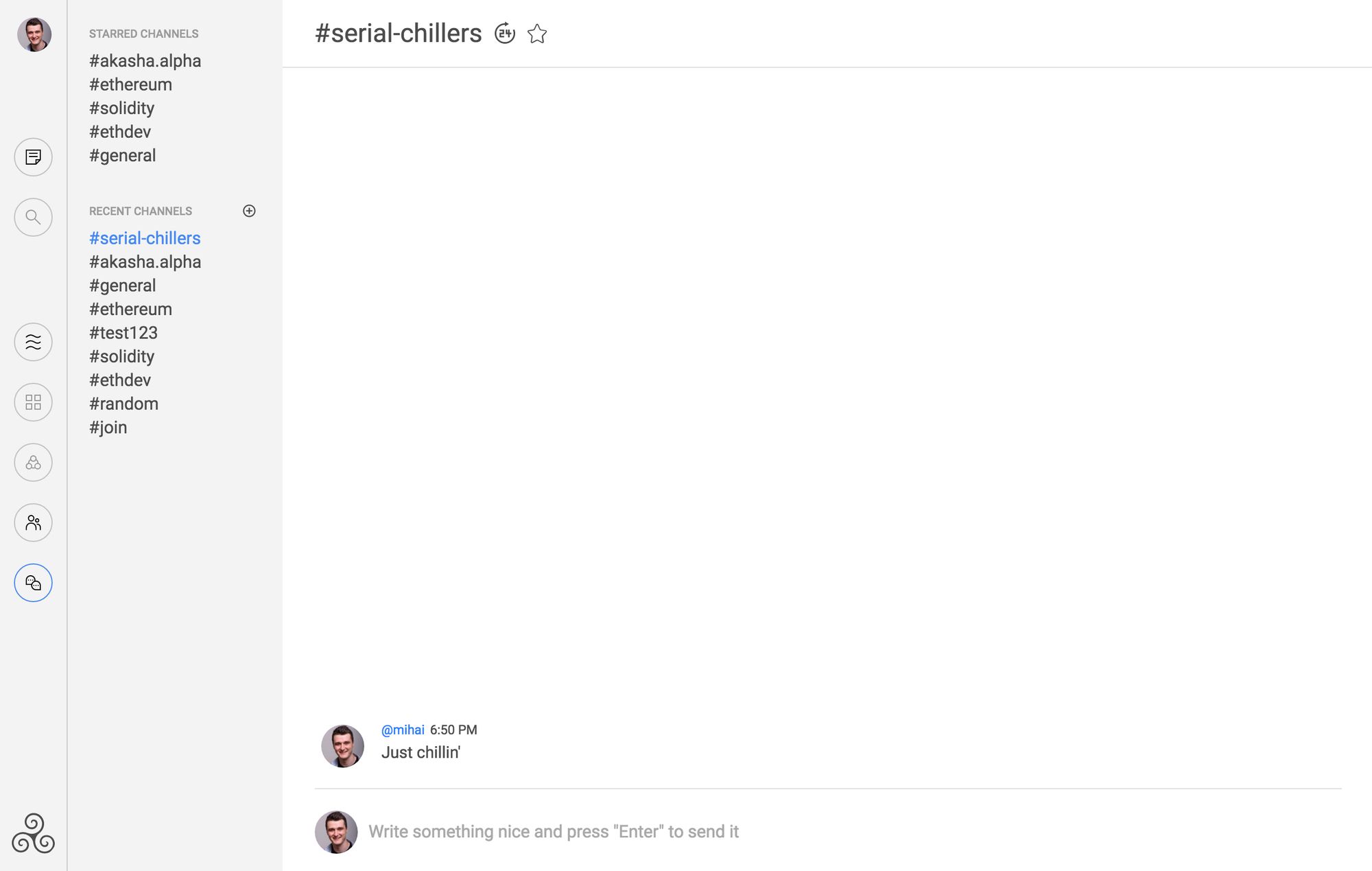Click the activity feed icon in sidebar
This screenshot has width=1372, height=871.
tap(33, 341)
